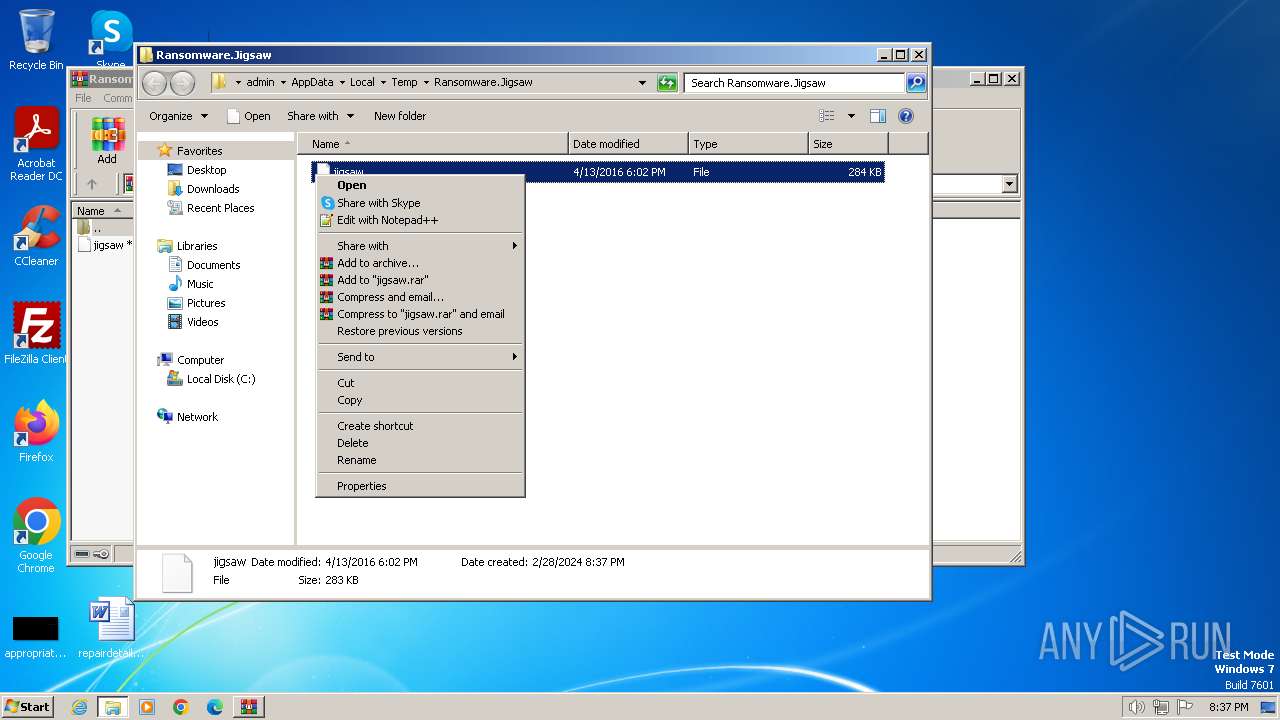1280x720 pixels.
Task: Open File menu in WinRAR window
Action: (x=84, y=98)
